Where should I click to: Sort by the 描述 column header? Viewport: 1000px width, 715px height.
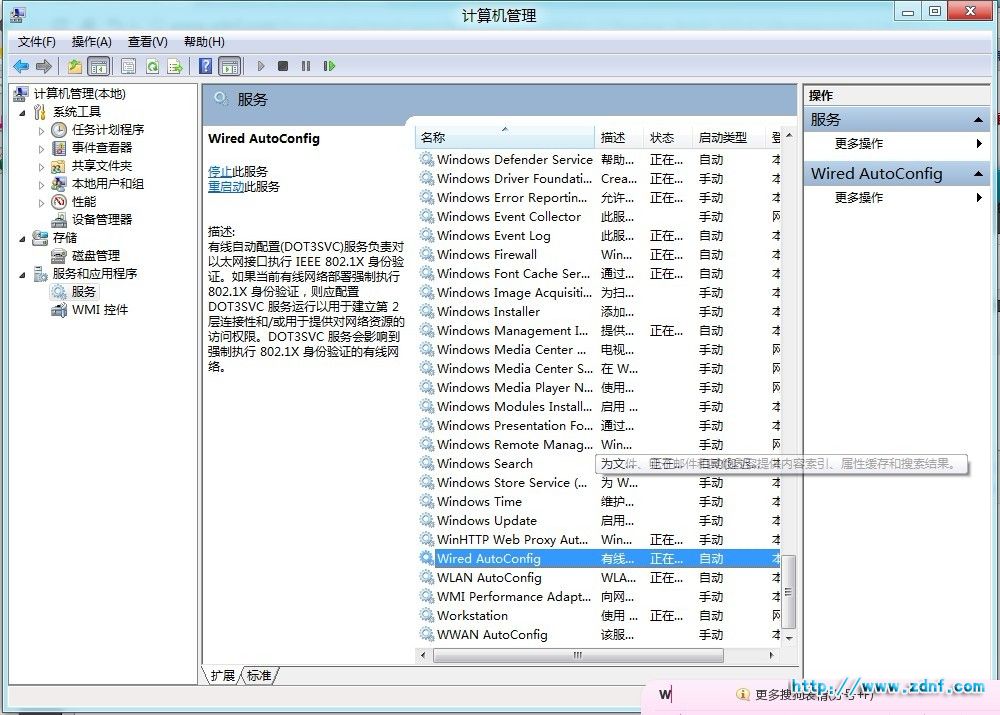click(x=619, y=138)
